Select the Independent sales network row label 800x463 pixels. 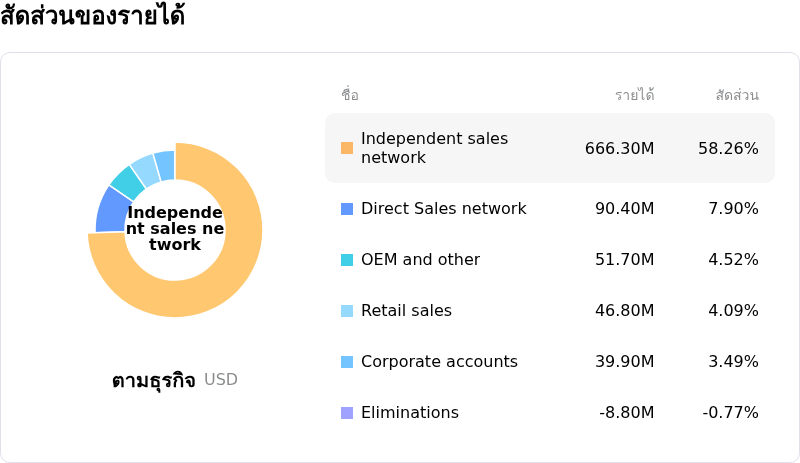(434, 148)
